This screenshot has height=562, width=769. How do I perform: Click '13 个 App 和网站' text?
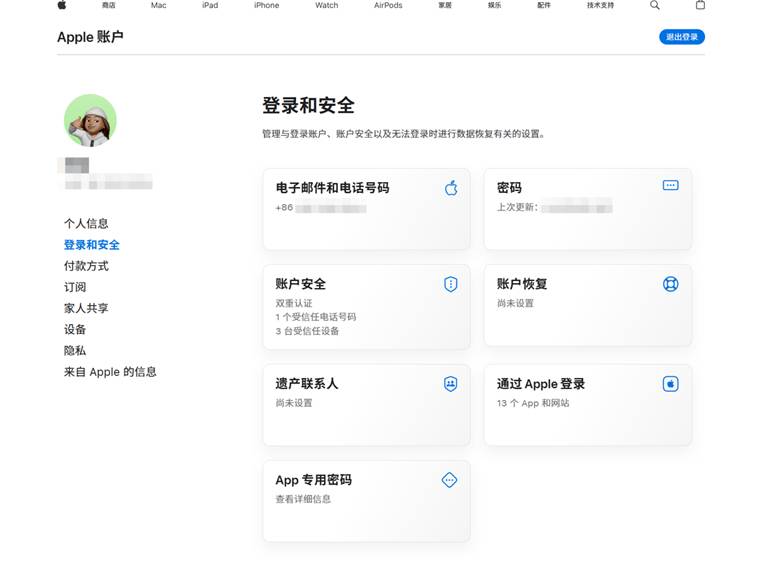[x=533, y=403]
